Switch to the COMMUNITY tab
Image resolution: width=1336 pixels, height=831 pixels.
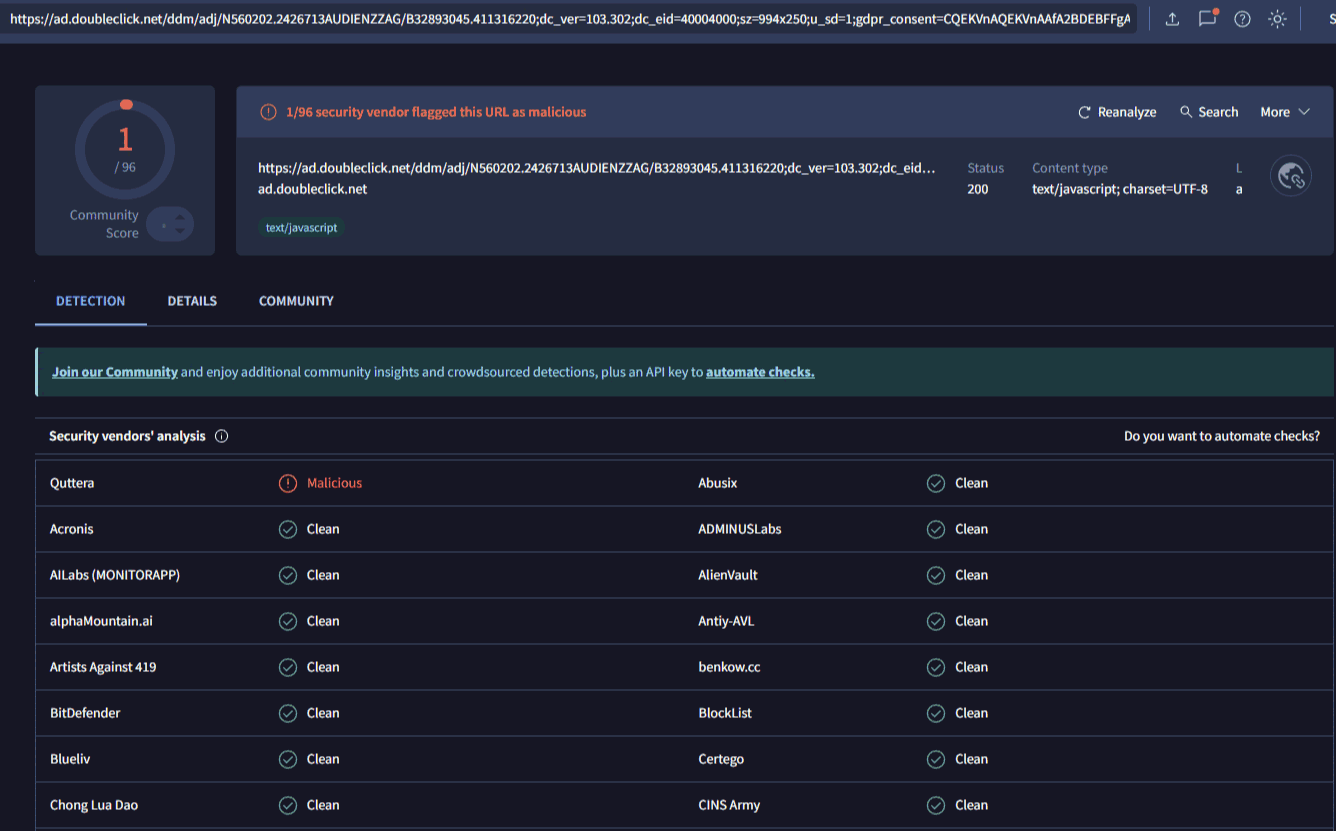coord(296,301)
